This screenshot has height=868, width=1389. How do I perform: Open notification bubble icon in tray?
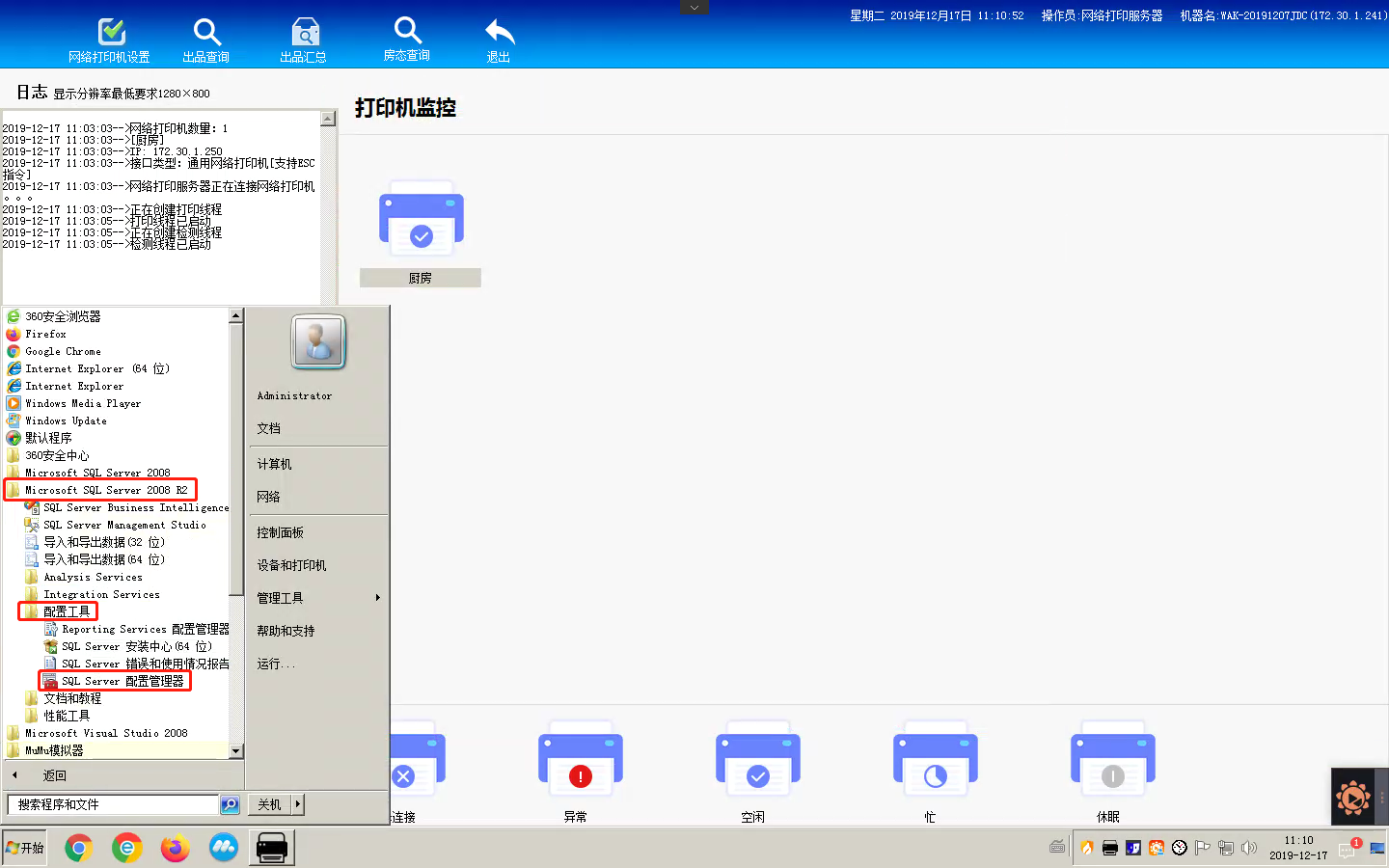[1348, 849]
